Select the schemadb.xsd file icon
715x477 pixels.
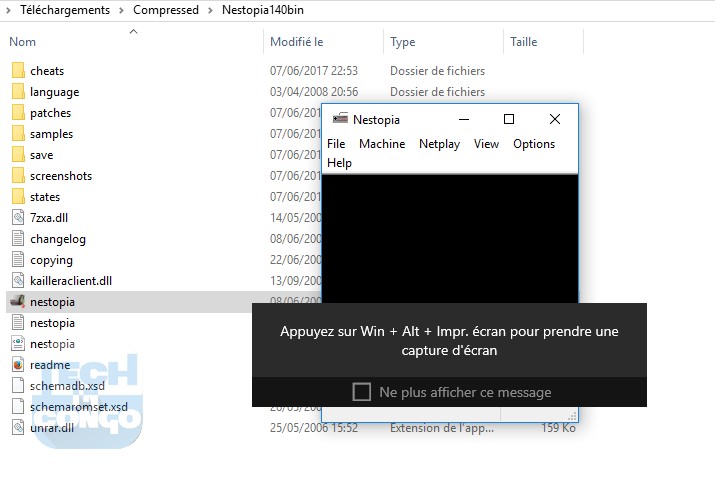click(x=18, y=385)
